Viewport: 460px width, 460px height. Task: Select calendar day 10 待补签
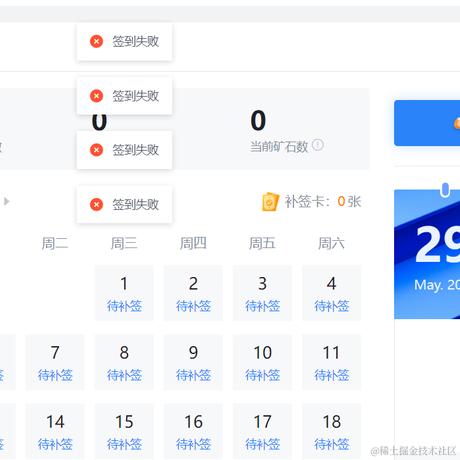pyautogui.click(x=262, y=362)
